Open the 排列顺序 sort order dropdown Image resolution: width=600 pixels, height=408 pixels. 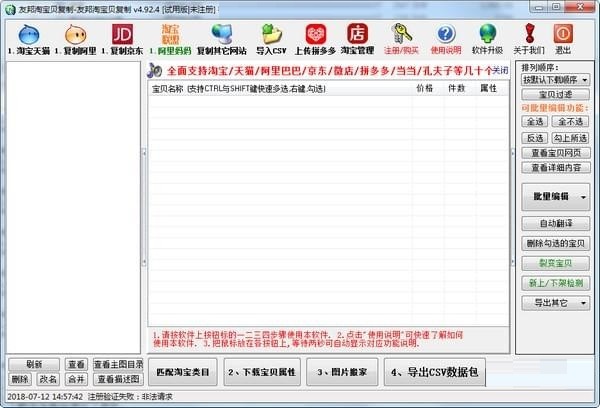coord(556,80)
